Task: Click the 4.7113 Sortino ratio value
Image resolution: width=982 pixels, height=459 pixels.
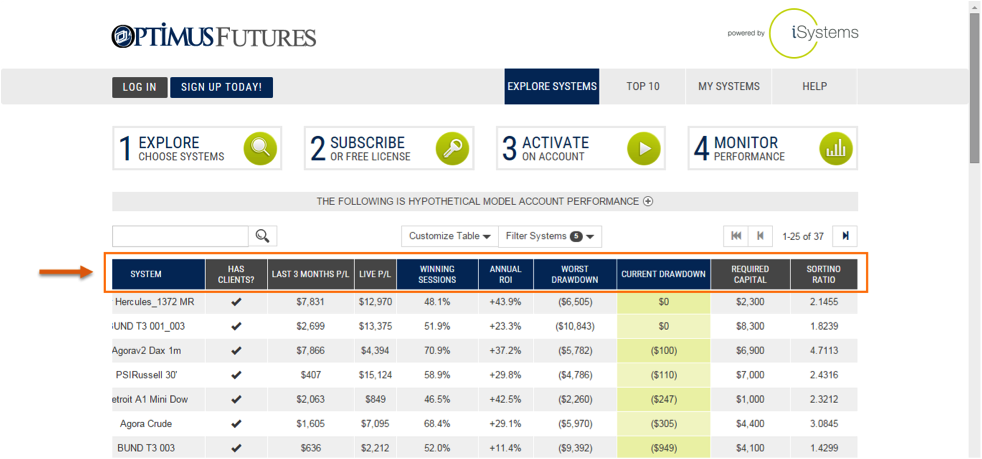Action: point(824,351)
